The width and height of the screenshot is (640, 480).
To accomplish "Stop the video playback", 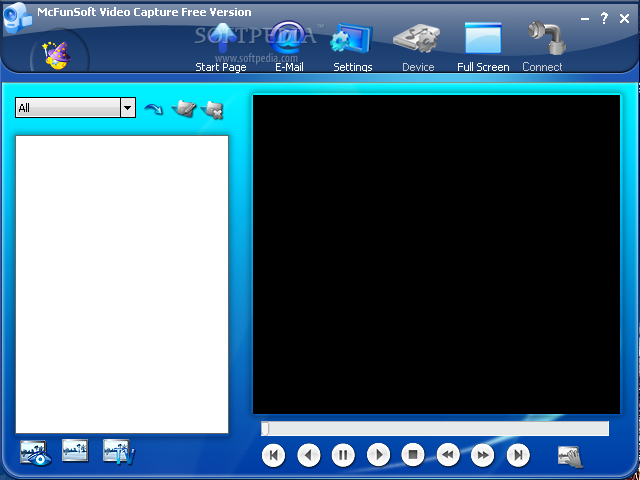I will (413, 455).
